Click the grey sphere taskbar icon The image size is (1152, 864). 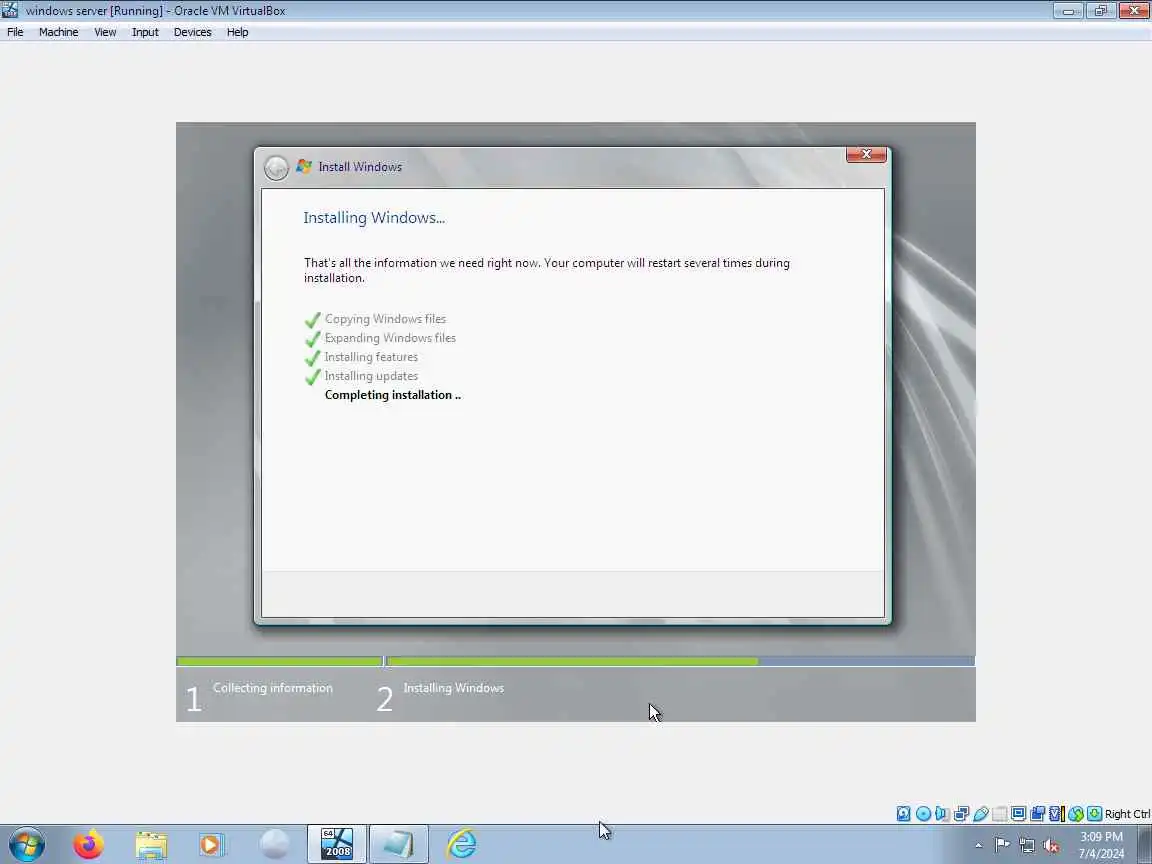tap(274, 844)
